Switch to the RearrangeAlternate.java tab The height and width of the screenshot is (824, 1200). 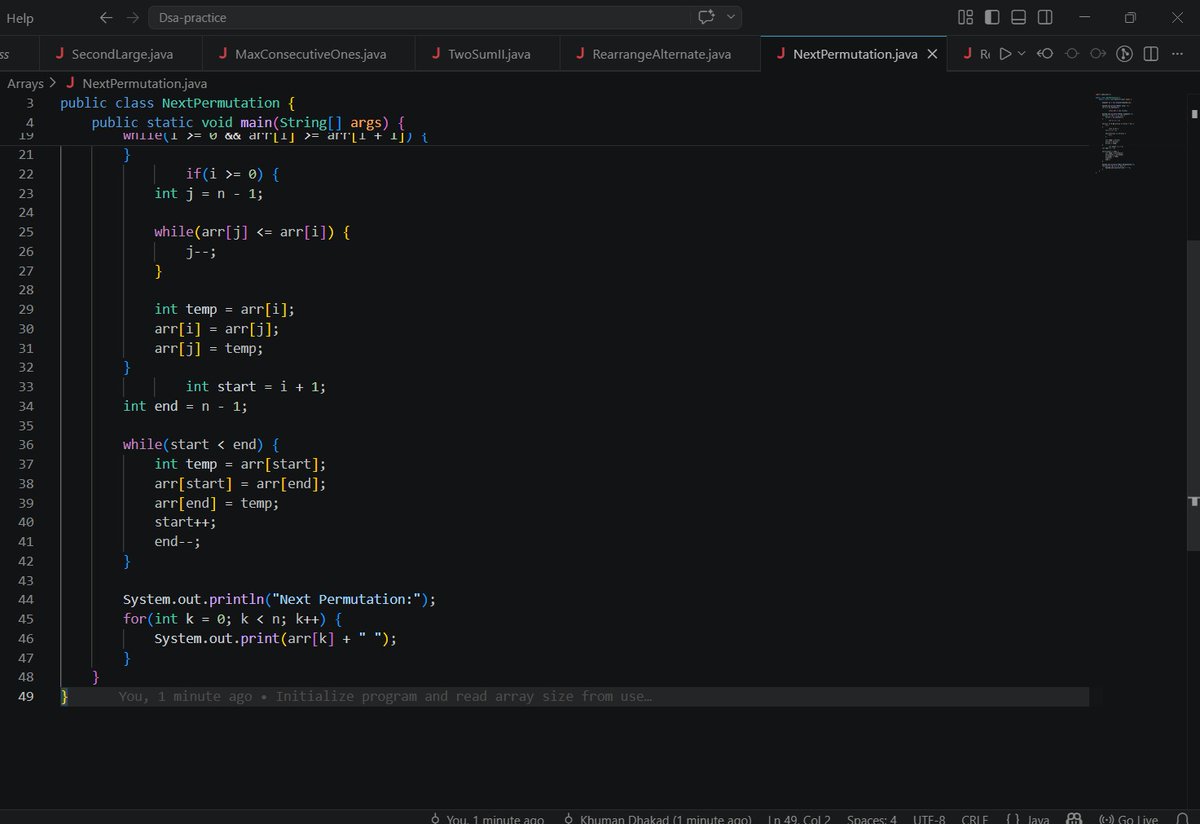click(660, 54)
